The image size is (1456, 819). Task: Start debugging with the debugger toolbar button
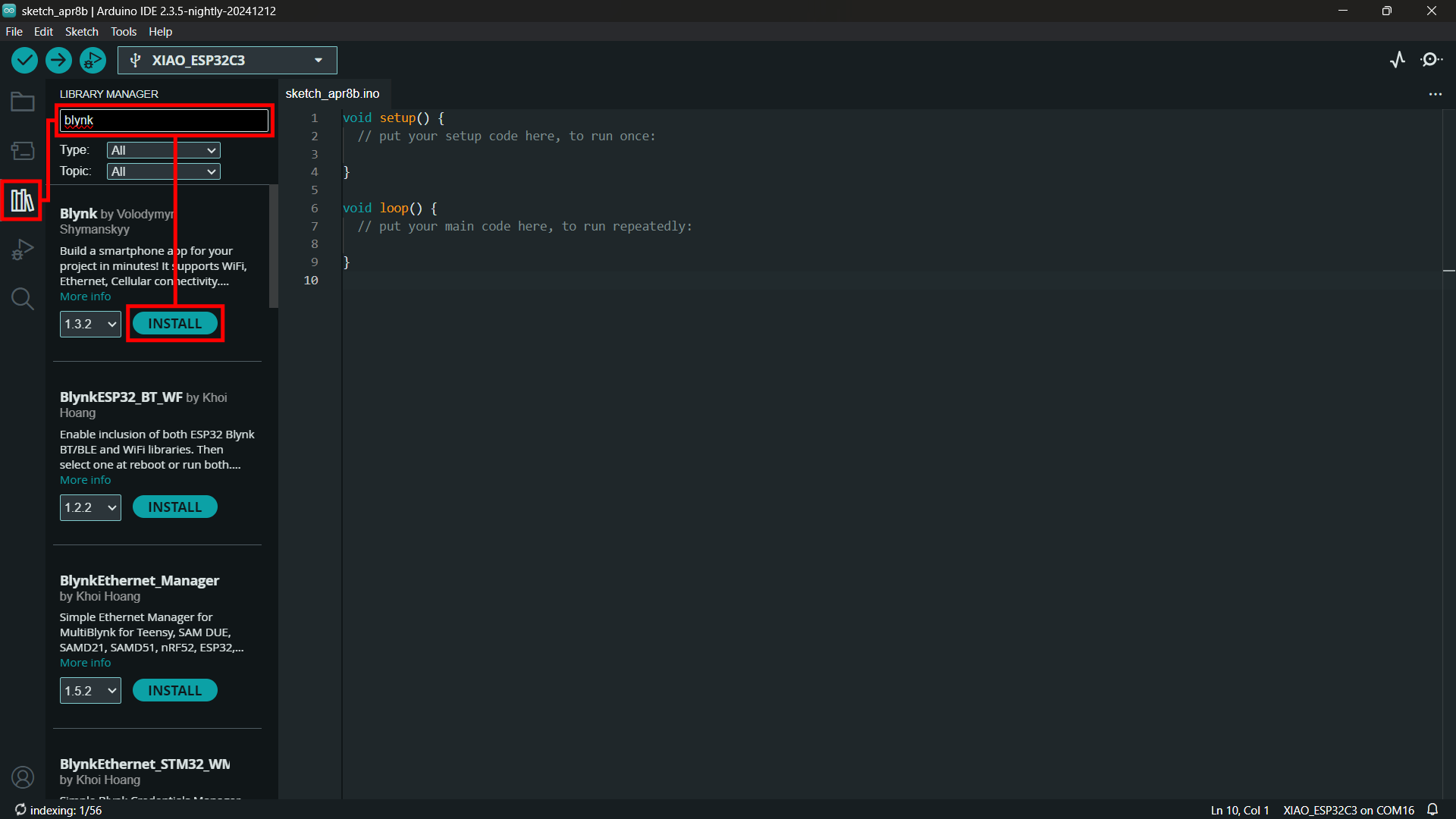pyautogui.click(x=93, y=60)
